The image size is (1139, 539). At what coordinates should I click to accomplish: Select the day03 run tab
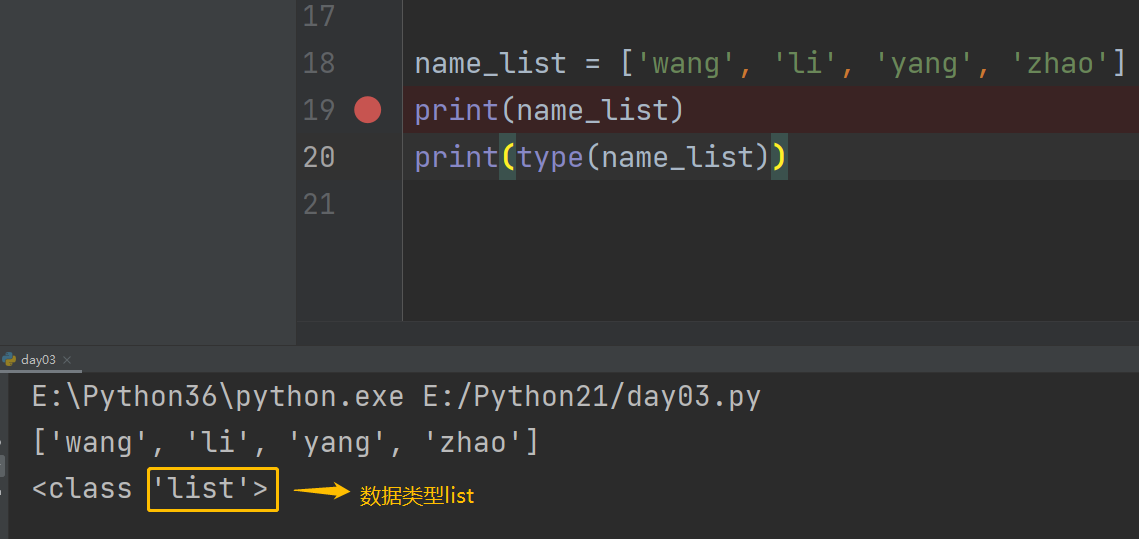point(38,360)
